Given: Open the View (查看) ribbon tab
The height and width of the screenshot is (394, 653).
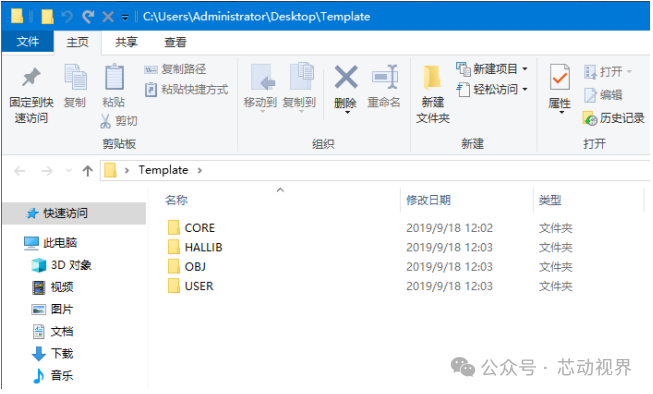Looking at the screenshot, I should (x=175, y=42).
